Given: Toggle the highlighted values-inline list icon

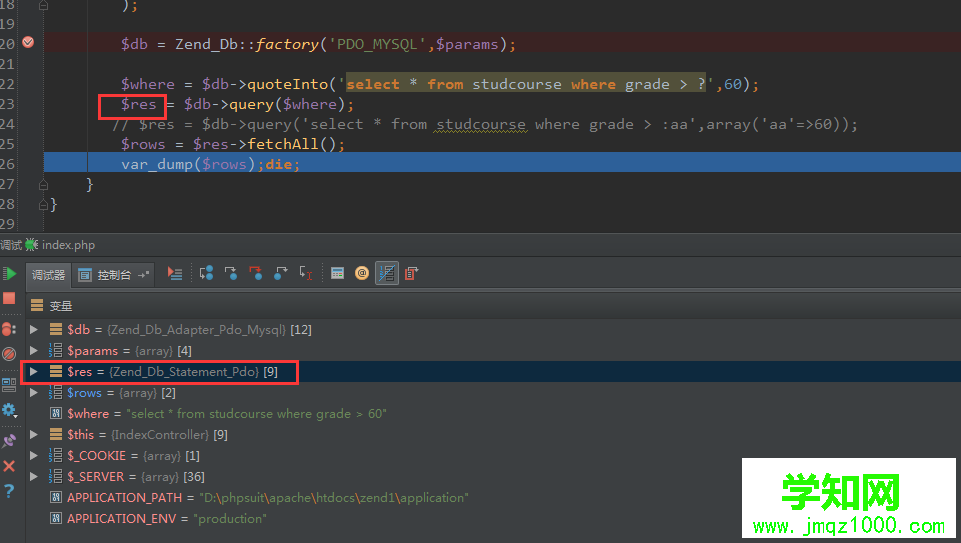Looking at the screenshot, I should (x=387, y=273).
